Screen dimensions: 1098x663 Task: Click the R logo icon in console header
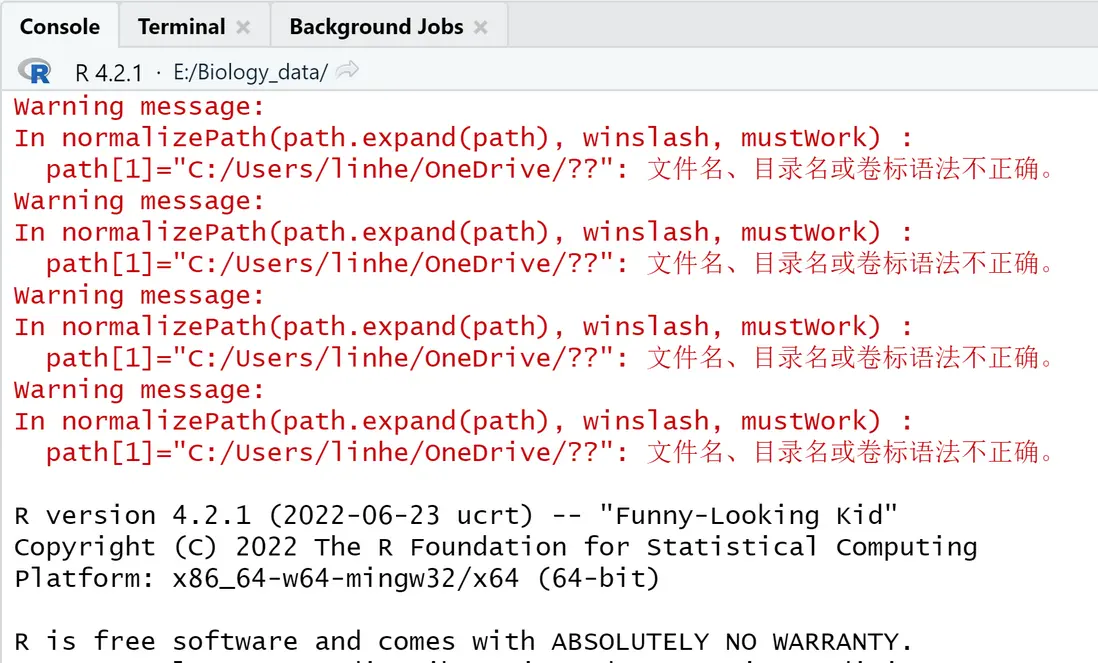(x=35, y=72)
